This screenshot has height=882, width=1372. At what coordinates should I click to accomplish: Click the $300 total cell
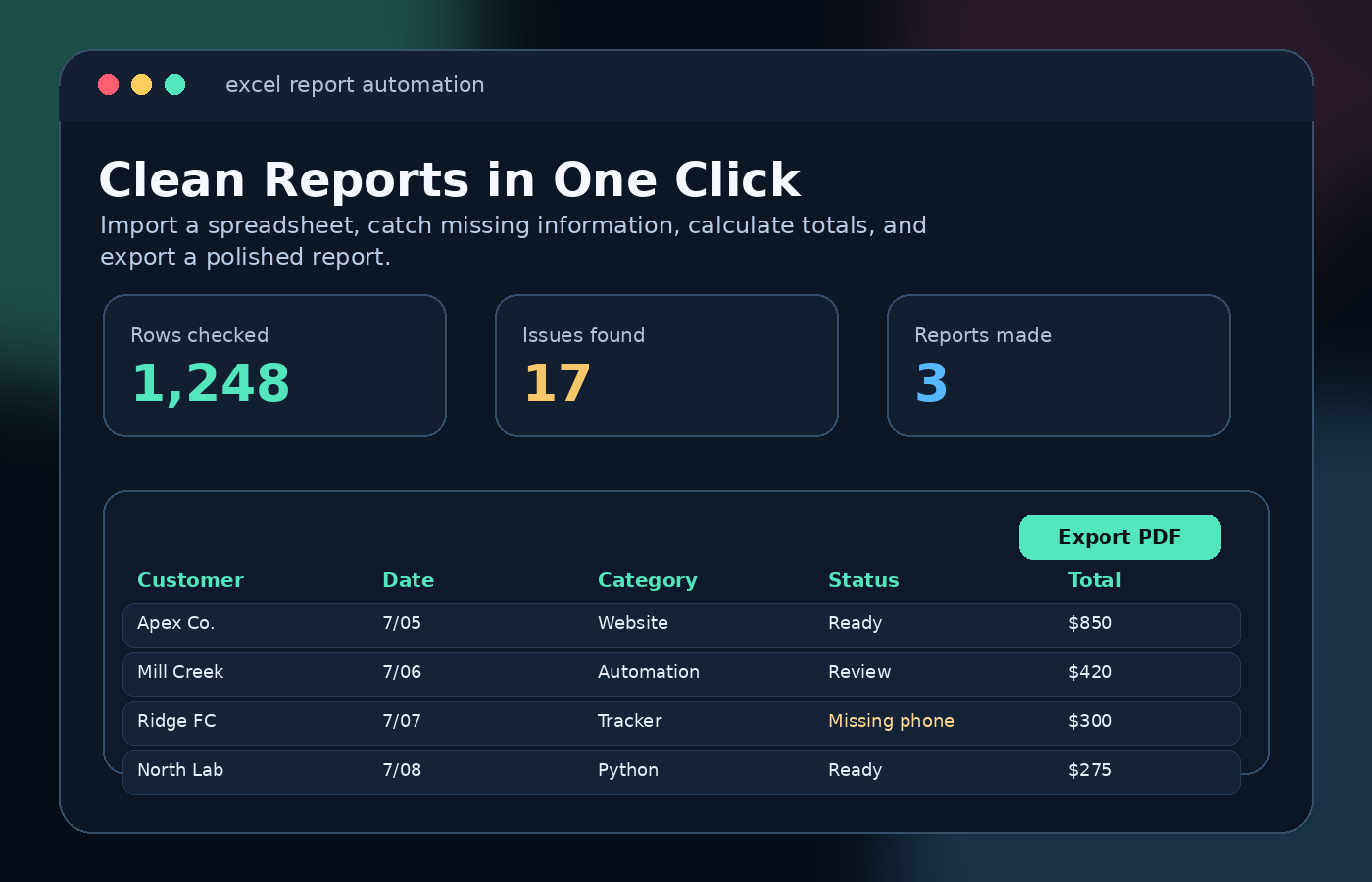(x=1090, y=721)
